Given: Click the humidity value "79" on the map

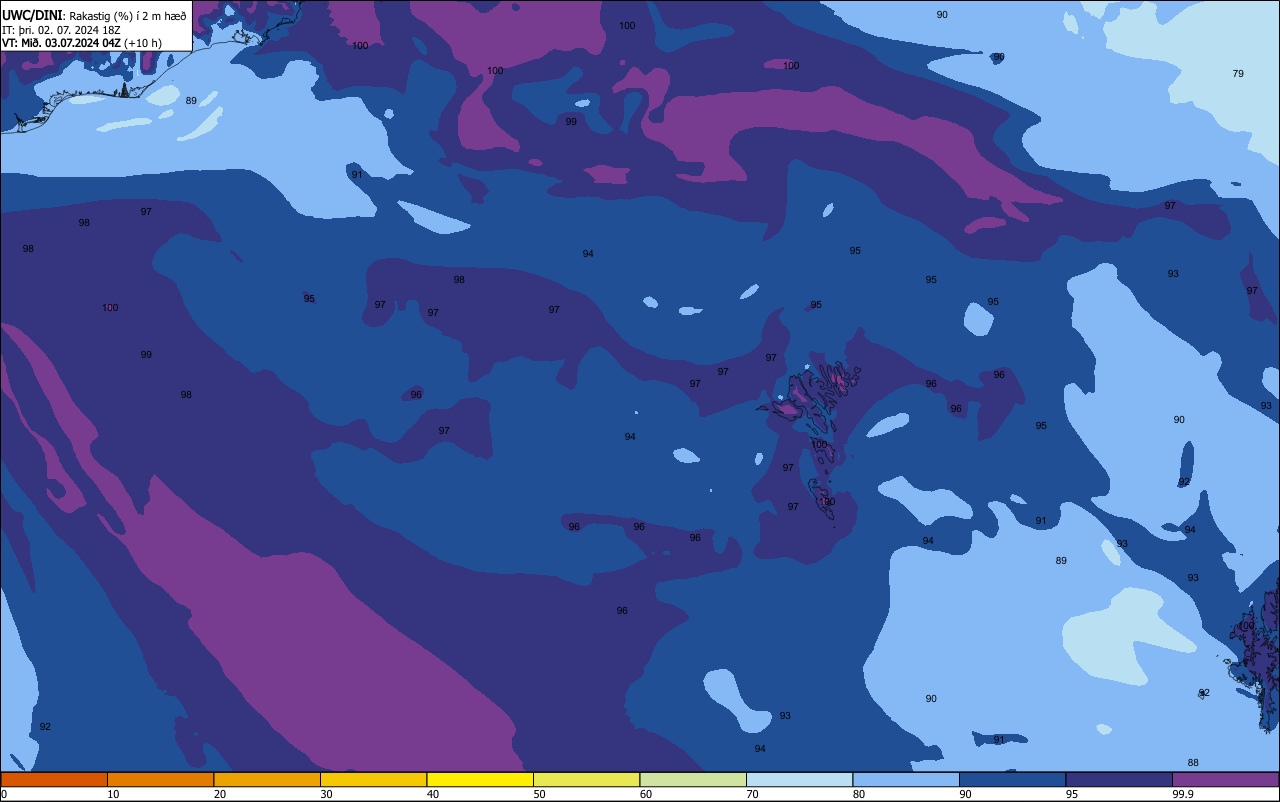Looking at the screenshot, I should (1238, 74).
